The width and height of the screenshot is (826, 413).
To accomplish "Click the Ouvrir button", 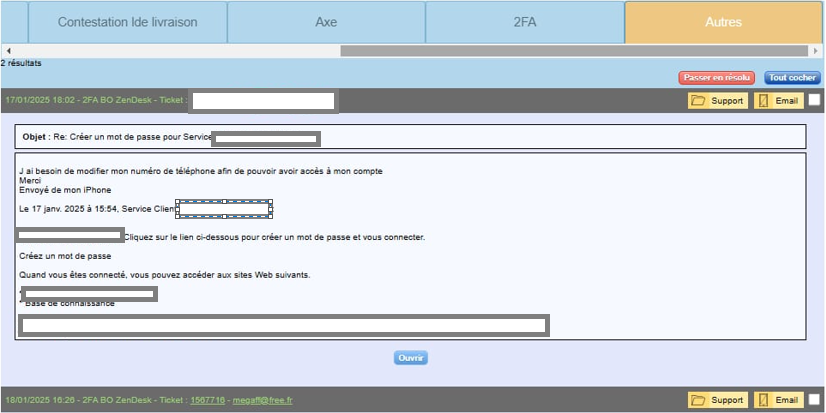I will click(411, 358).
